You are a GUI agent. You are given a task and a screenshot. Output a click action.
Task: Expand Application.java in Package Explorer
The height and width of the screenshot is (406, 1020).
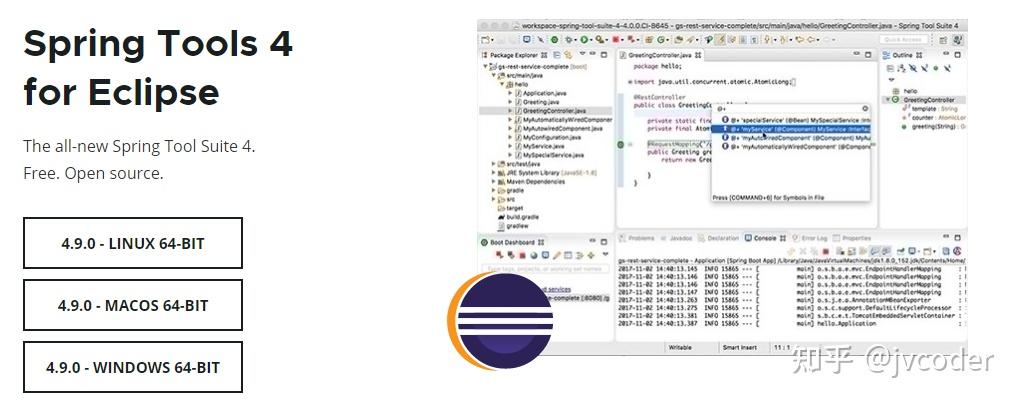point(510,94)
